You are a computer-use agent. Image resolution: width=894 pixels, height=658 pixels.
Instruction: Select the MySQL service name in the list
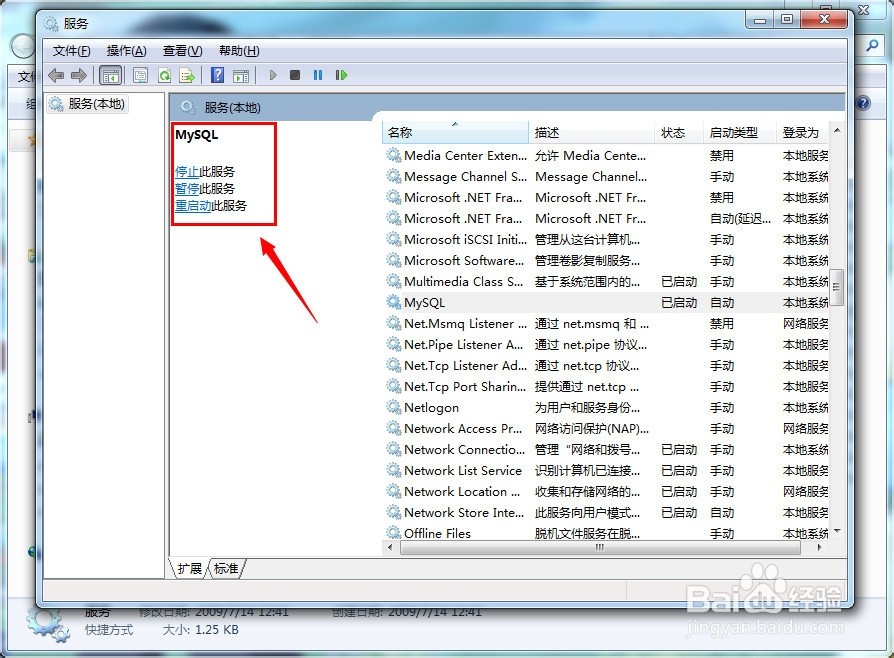[425, 303]
